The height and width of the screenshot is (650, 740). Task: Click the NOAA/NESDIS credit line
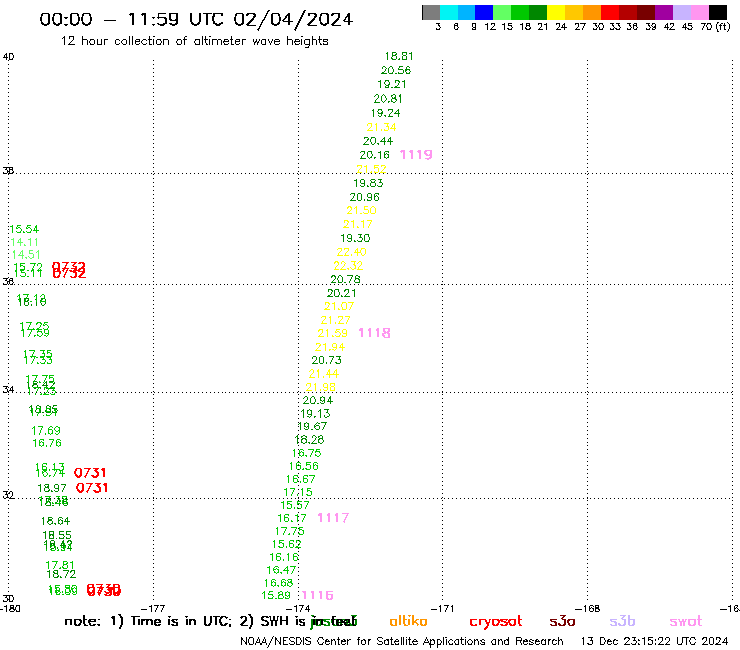coord(402,641)
